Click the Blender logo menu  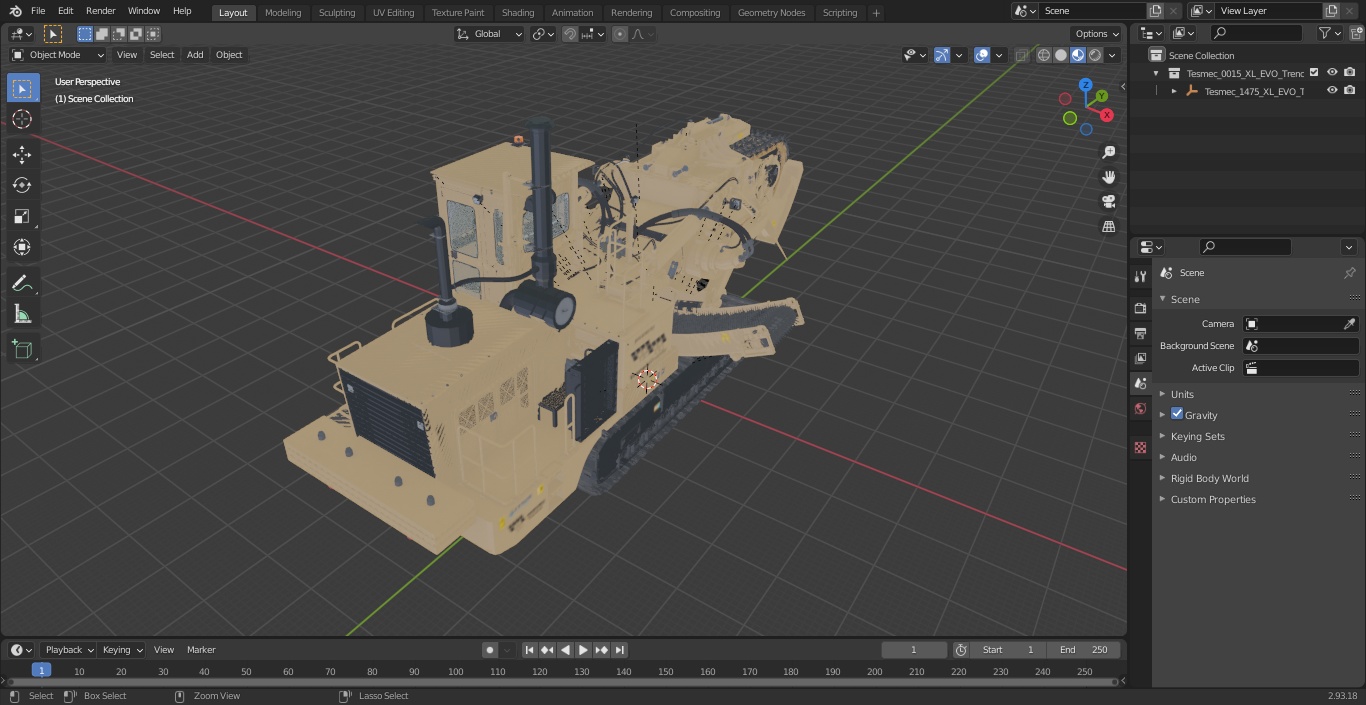[15, 11]
